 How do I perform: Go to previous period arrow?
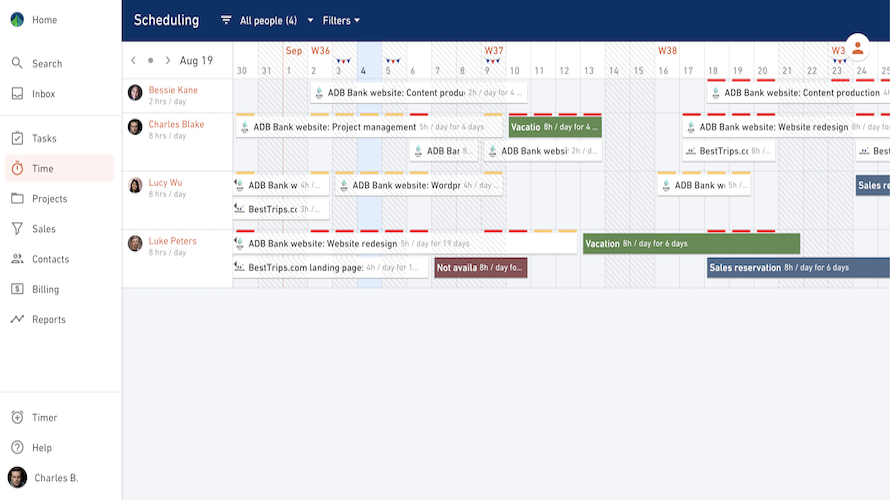point(133,60)
